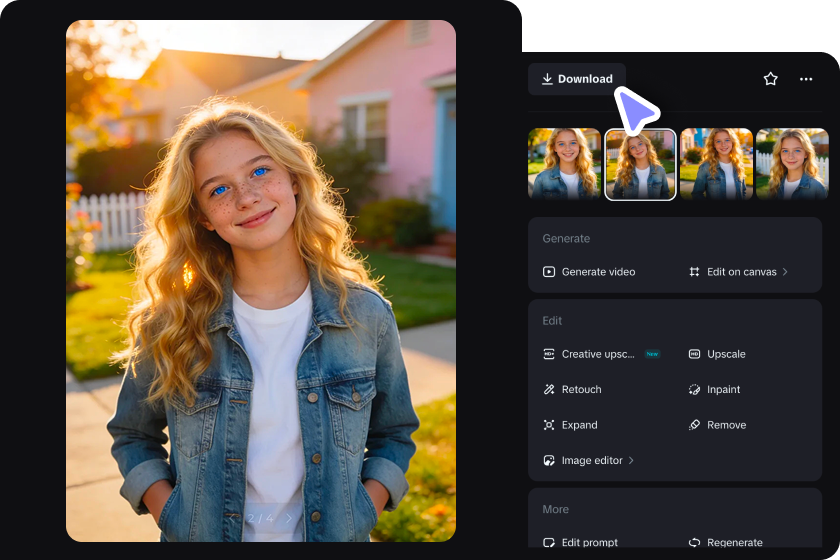Click the Download button
This screenshot has width=840, height=560.
[577, 79]
